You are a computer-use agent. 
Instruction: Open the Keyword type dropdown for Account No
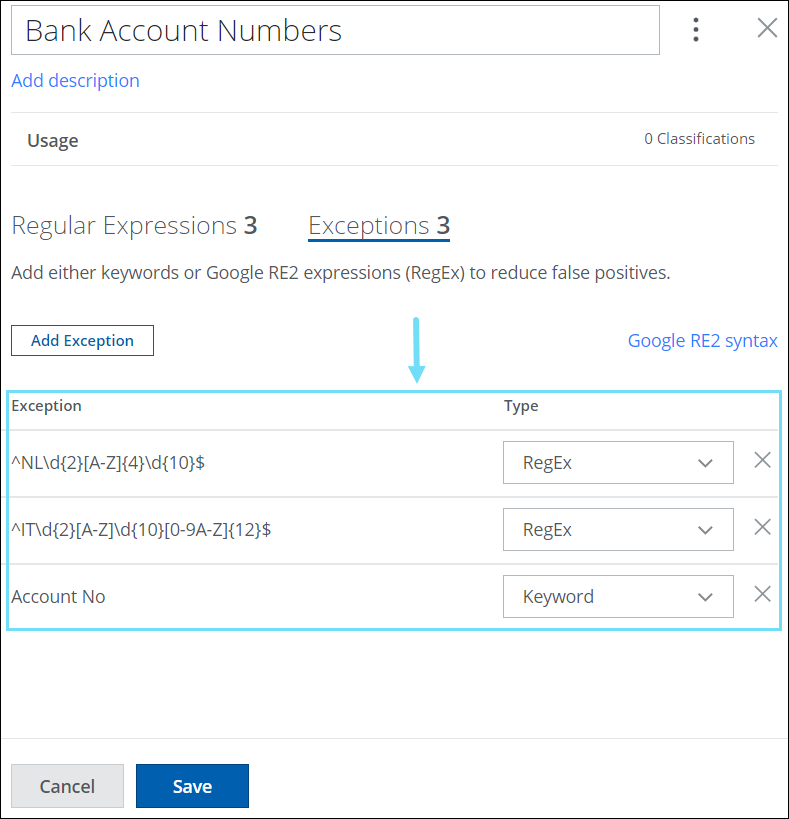(x=617, y=597)
